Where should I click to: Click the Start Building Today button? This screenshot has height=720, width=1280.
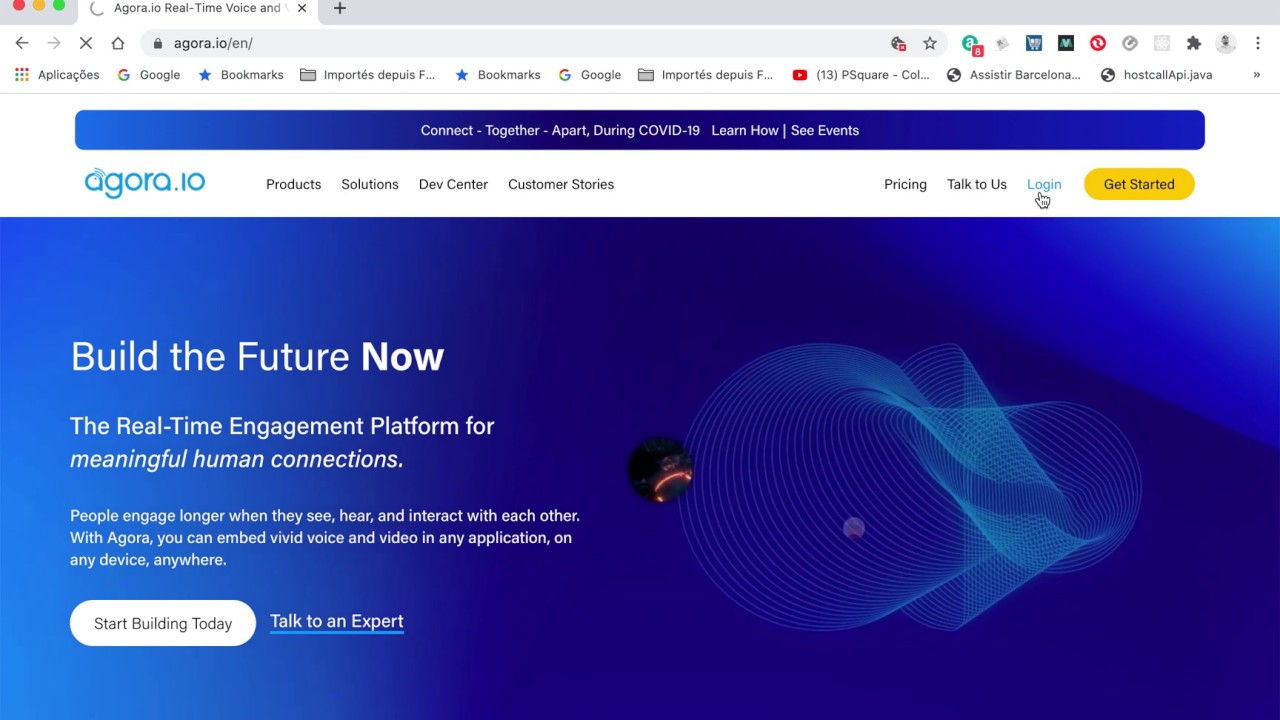[163, 623]
